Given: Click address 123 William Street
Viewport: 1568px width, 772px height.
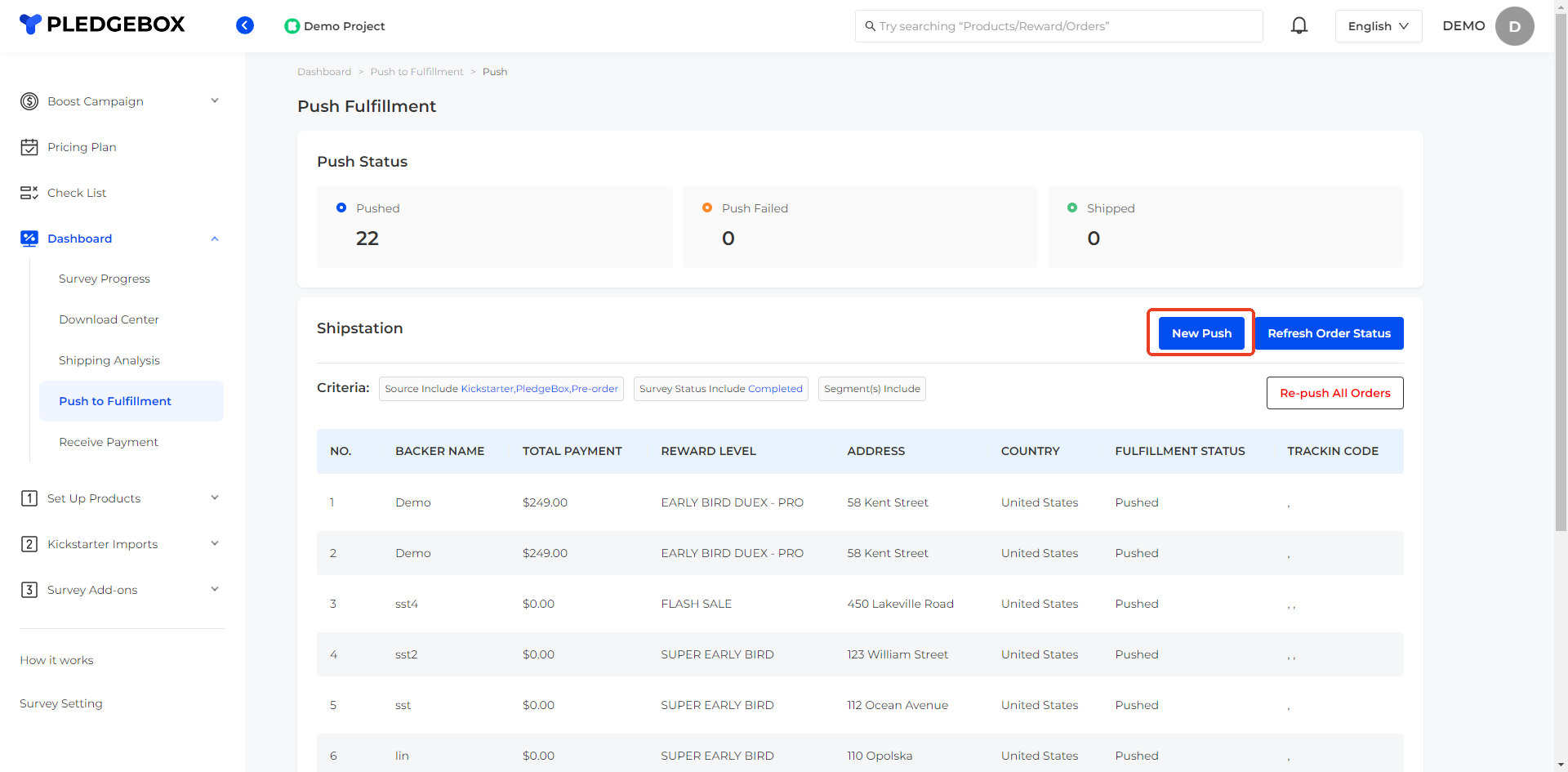Looking at the screenshot, I should [x=898, y=654].
